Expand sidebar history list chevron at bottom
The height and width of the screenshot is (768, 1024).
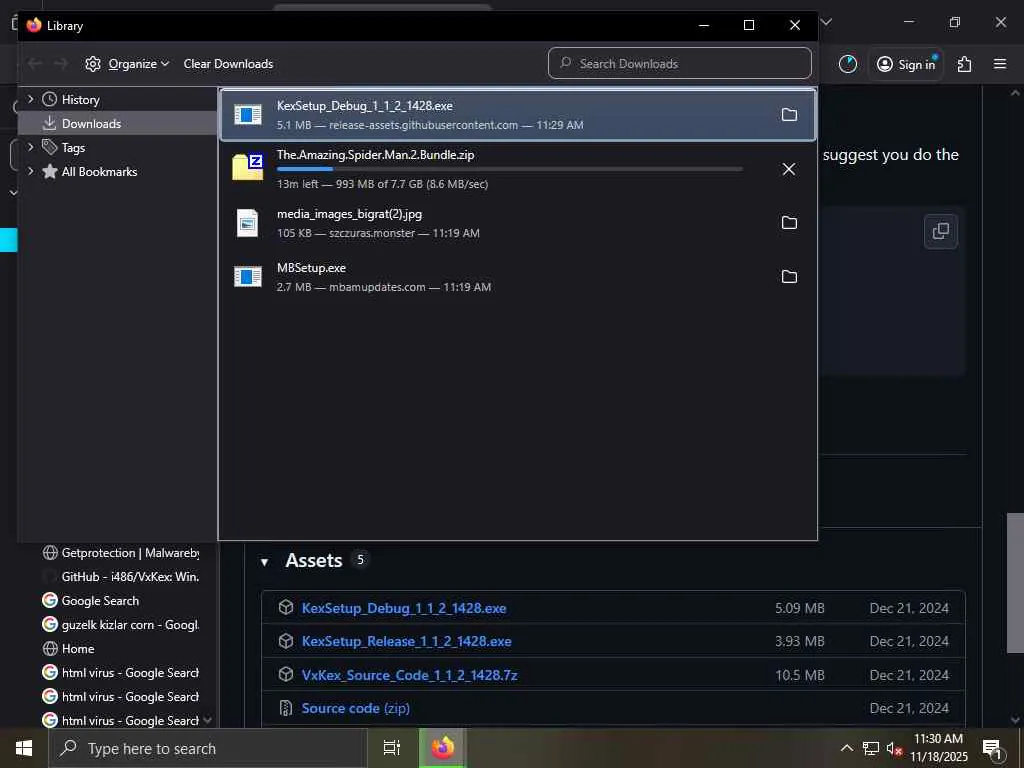click(208, 720)
